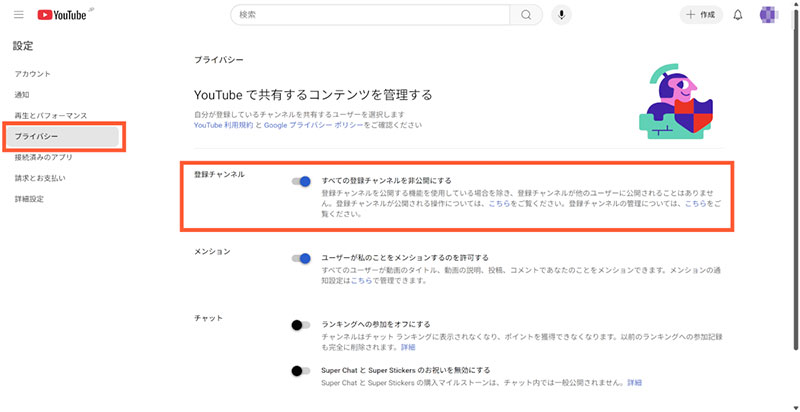Open 請求とお支払い settings
800x412 pixels.
pos(40,178)
